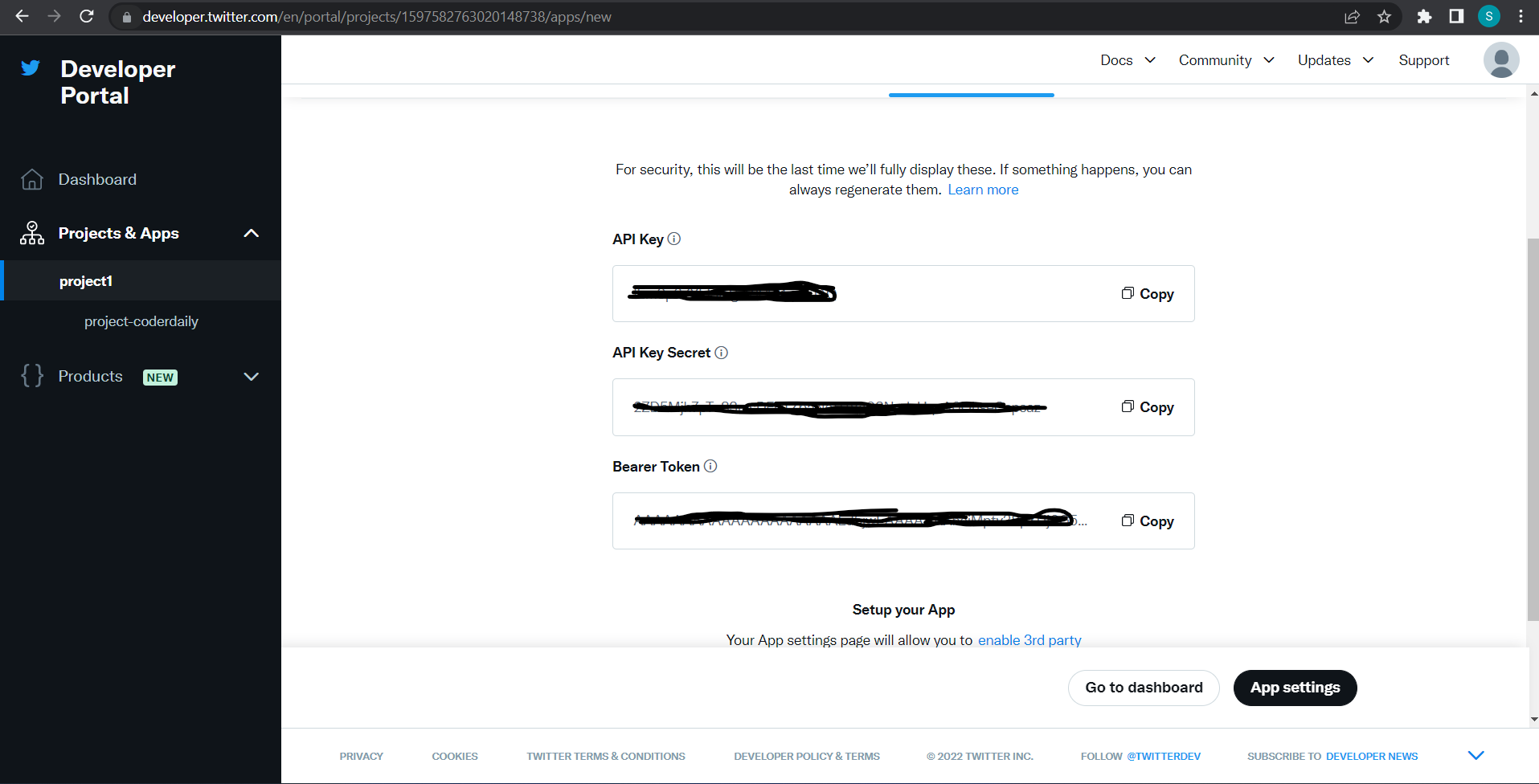Image resolution: width=1539 pixels, height=784 pixels.
Task: Click the info icon beside API Key
Action: 674,239
